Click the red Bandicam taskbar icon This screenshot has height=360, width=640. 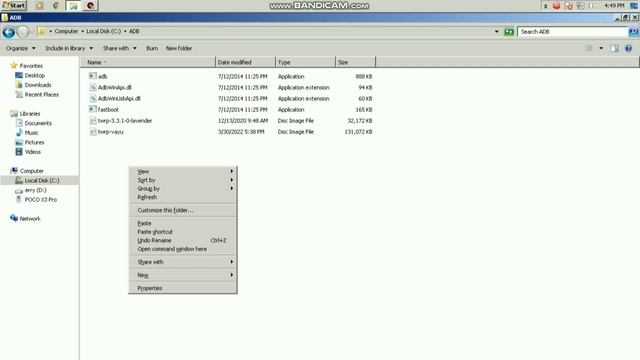coord(91,5)
